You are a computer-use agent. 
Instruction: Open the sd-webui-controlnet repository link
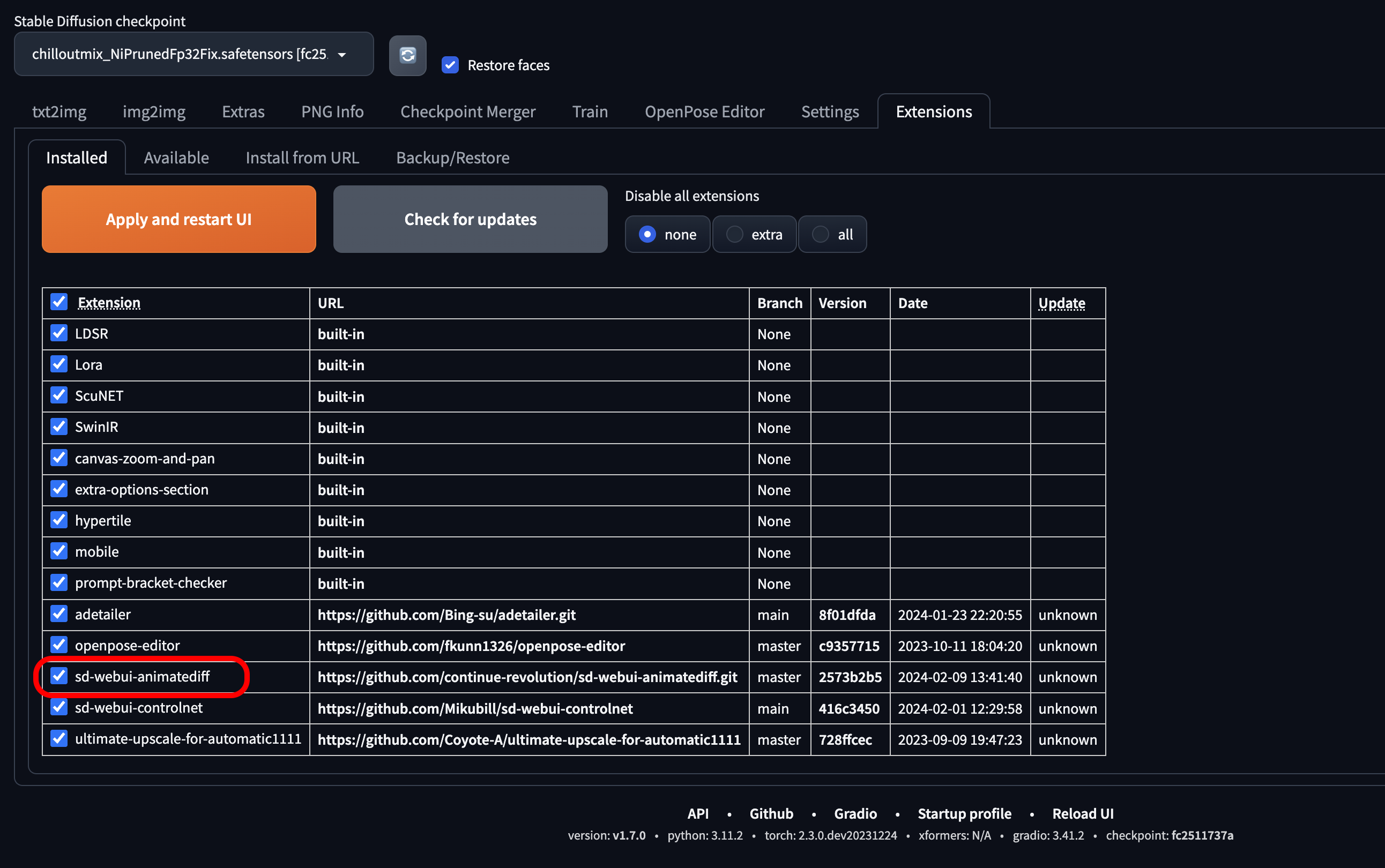tap(475, 708)
